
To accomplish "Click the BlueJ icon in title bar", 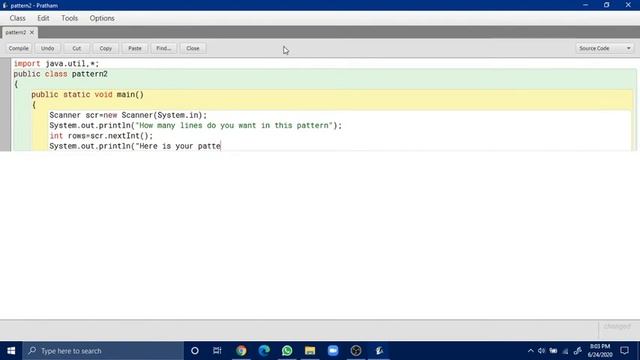I will click(5, 5).
